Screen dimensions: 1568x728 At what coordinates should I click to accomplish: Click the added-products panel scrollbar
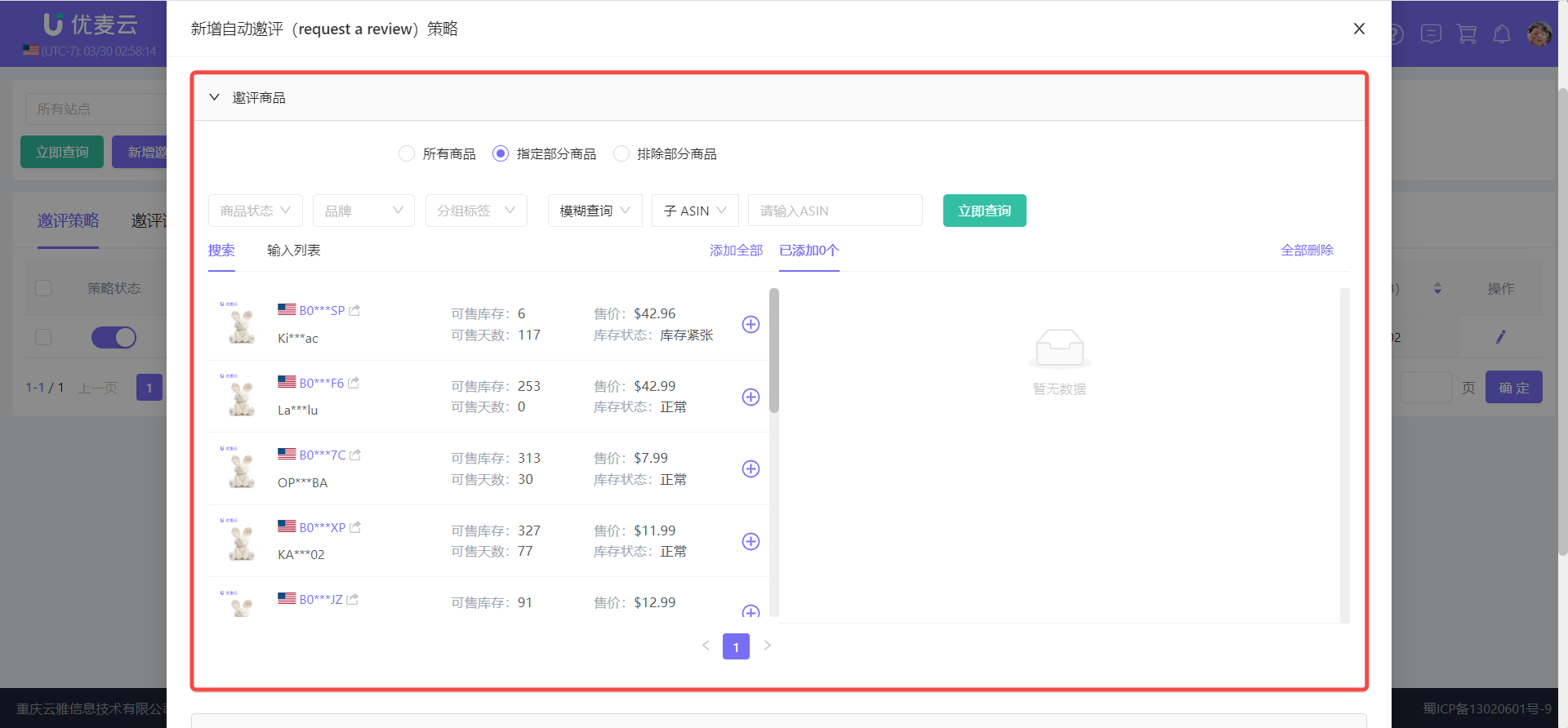(1345, 455)
